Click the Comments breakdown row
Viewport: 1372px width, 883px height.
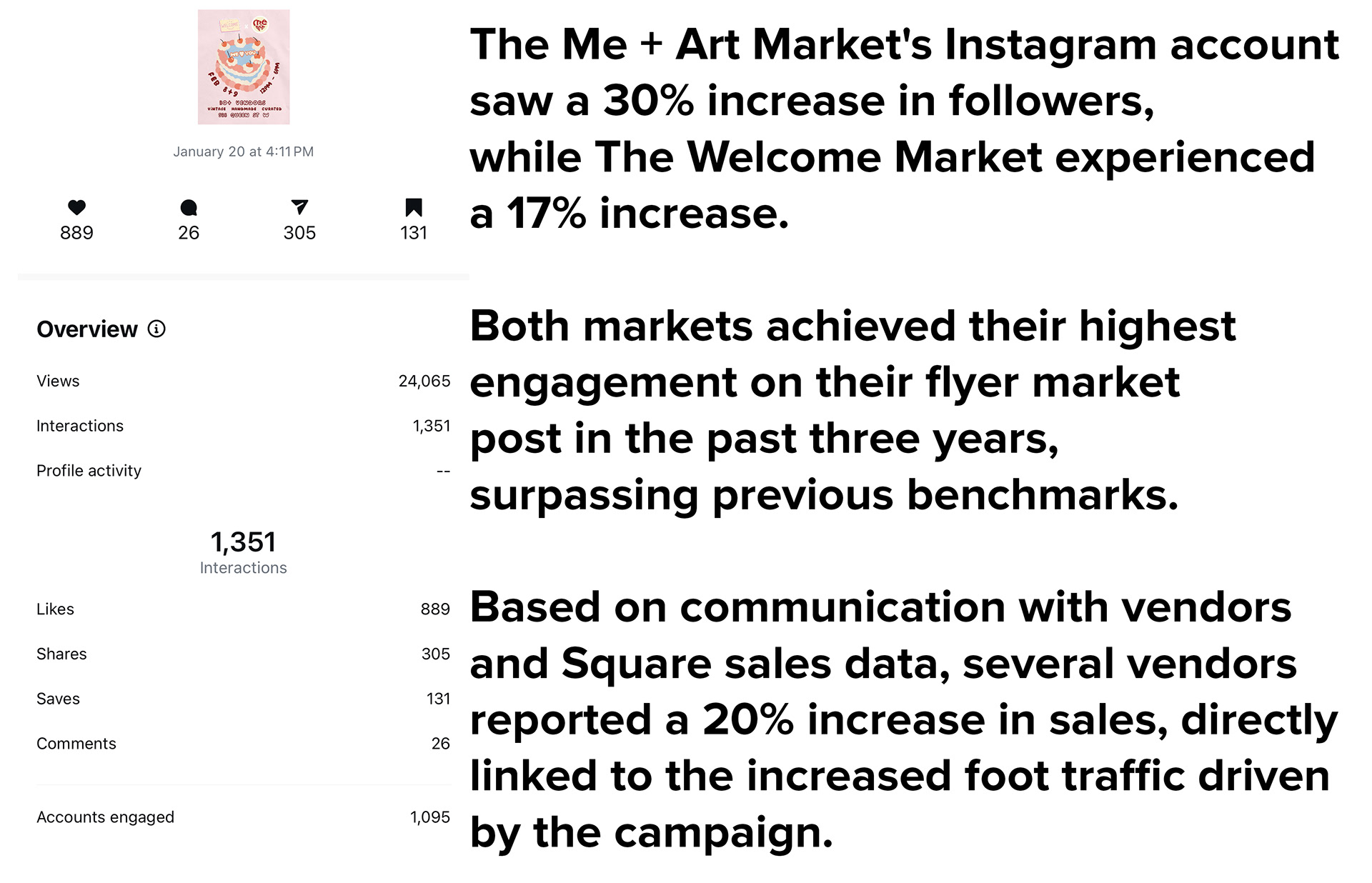pyautogui.click(x=244, y=744)
